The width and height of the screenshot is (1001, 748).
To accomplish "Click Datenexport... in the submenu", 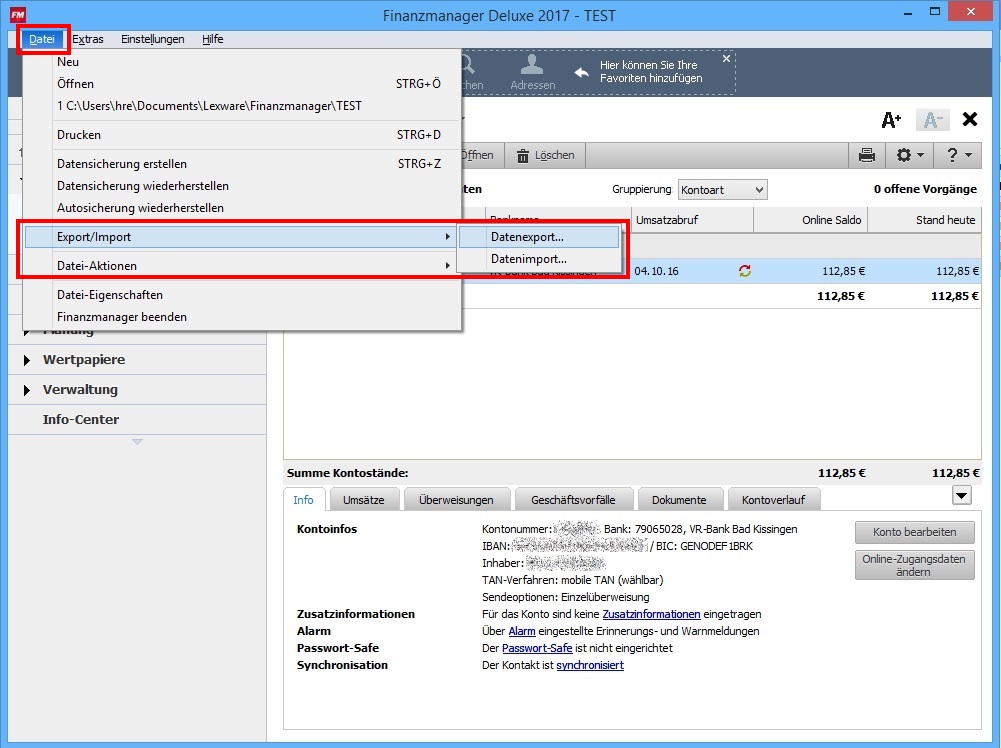I will point(539,237).
